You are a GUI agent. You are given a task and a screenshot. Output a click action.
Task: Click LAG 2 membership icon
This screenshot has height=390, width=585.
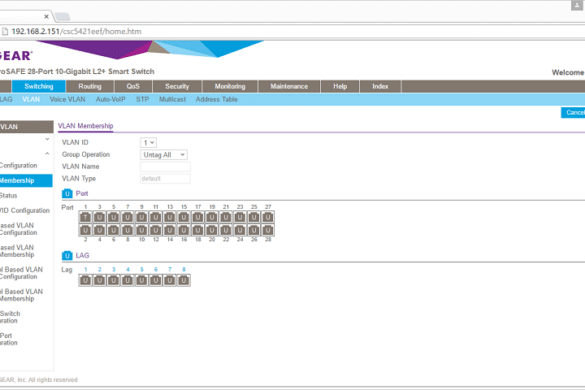point(99,280)
